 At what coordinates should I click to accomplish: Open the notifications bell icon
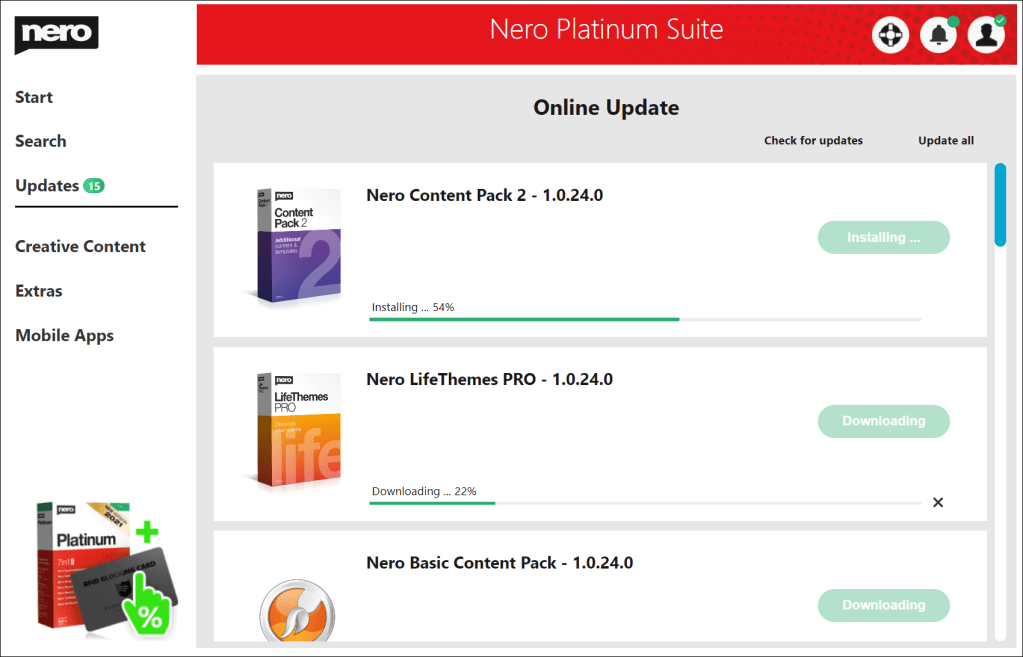click(x=938, y=35)
